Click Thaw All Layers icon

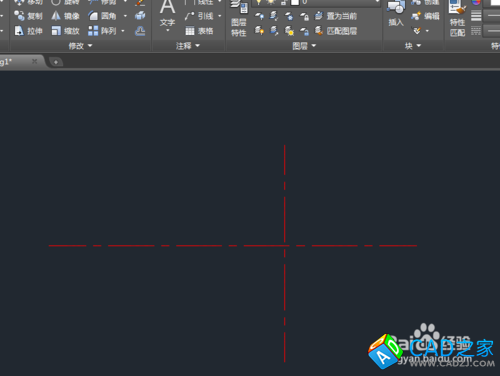(289, 31)
